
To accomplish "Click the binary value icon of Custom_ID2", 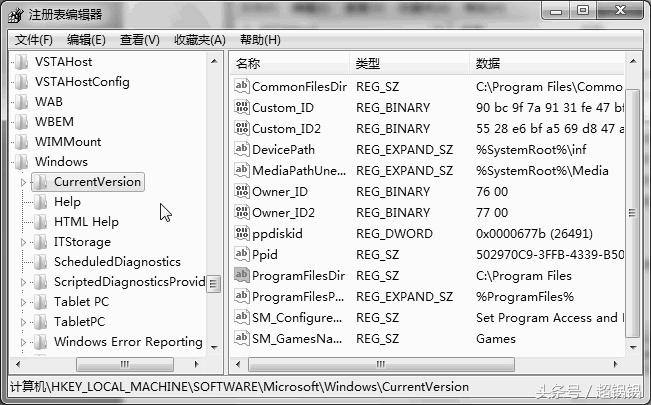I will pyautogui.click(x=242, y=128).
